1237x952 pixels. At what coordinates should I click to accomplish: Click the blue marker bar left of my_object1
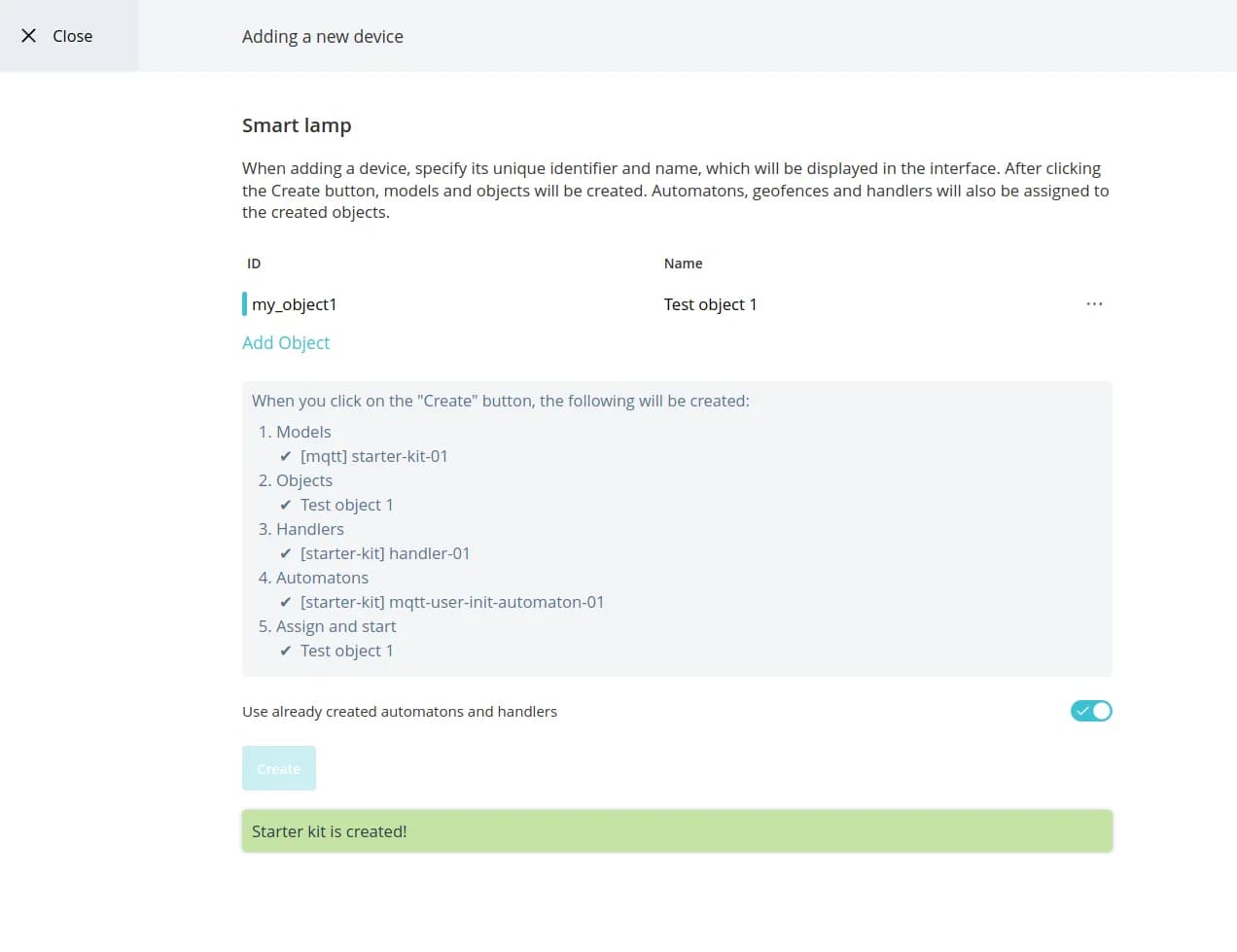244,304
